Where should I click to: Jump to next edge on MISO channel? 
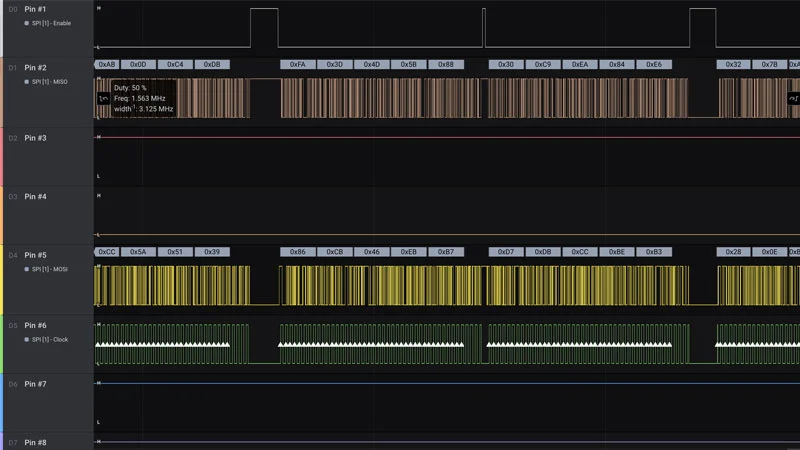coord(793,98)
